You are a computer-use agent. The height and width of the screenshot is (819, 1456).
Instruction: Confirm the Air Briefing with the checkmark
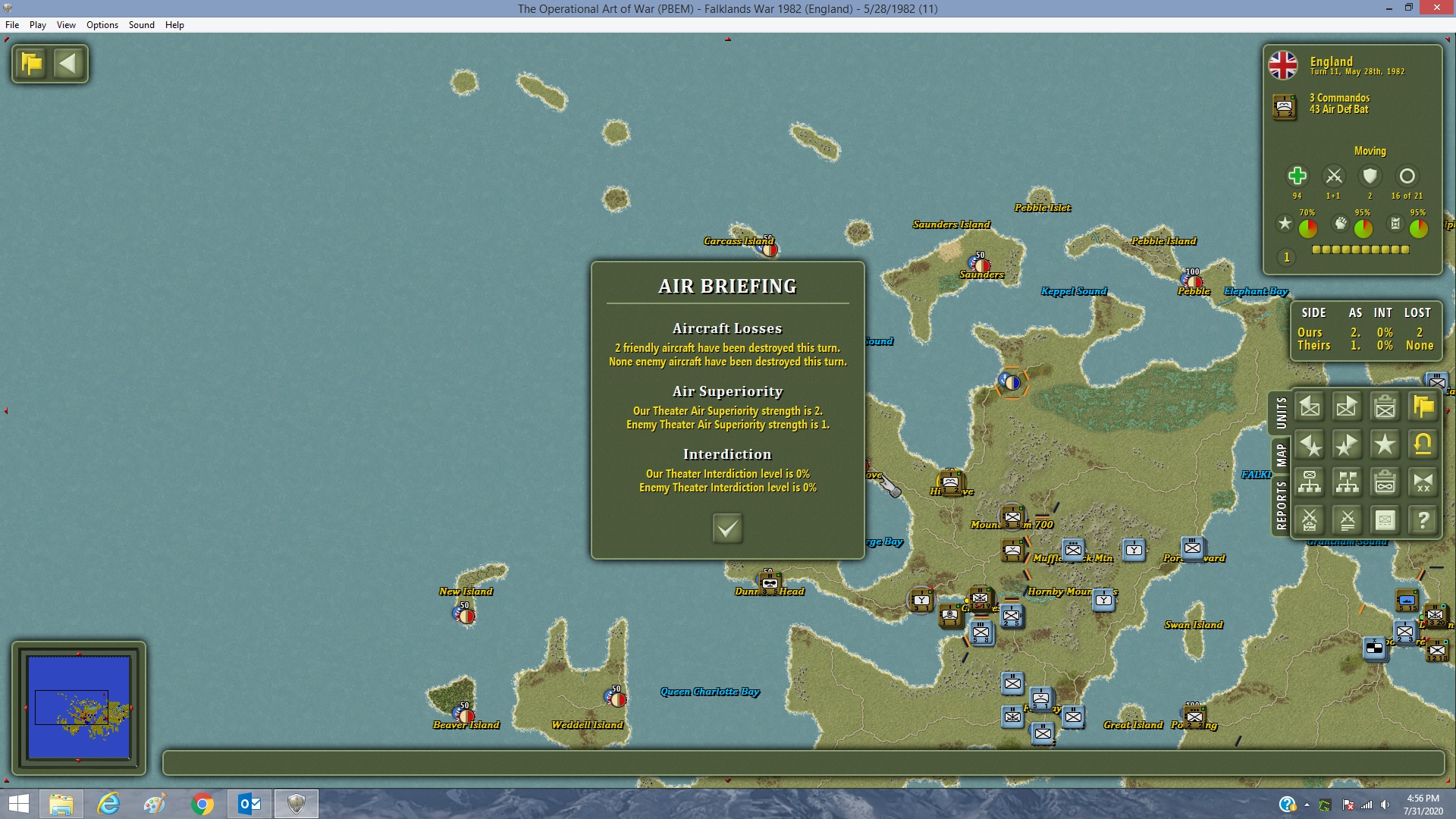727,528
